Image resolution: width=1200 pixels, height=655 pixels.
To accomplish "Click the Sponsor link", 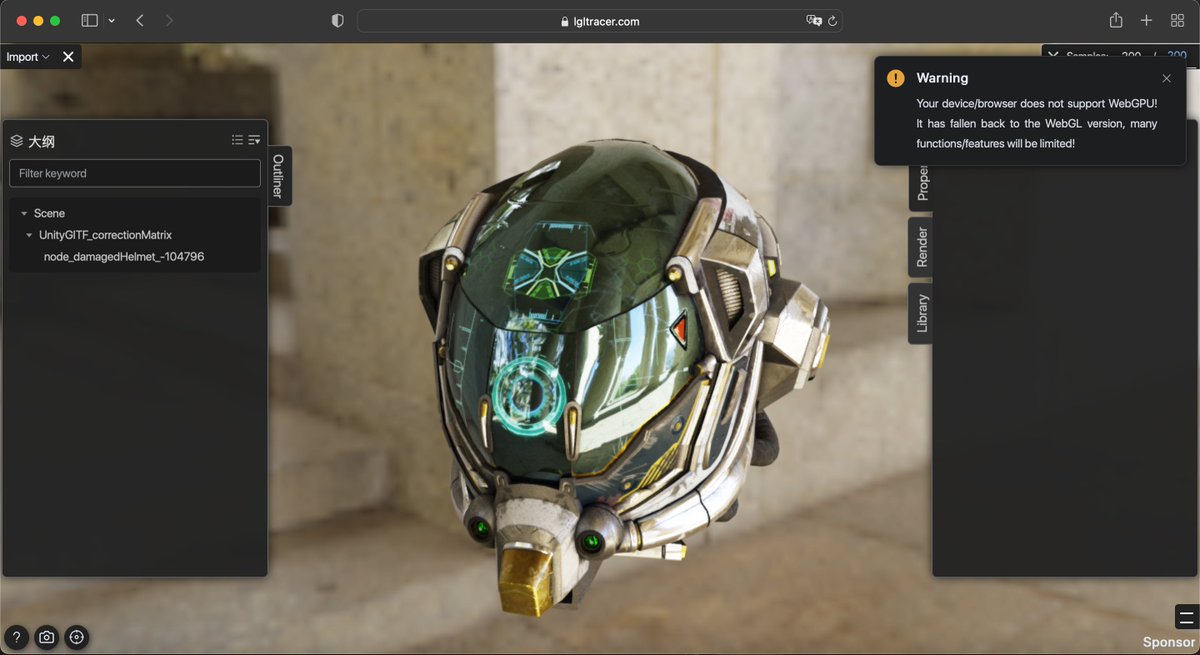I will point(1169,642).
